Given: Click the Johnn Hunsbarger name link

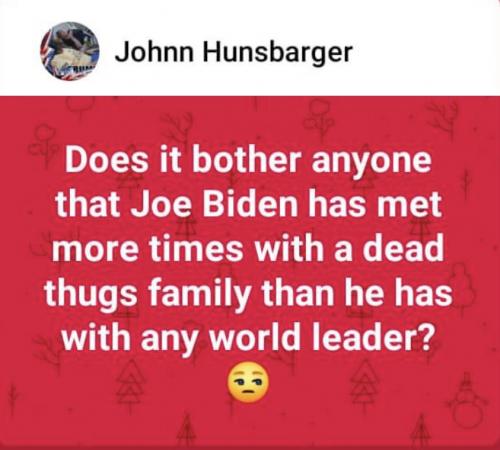Looking at the screenshot, I should coord(233,52).
